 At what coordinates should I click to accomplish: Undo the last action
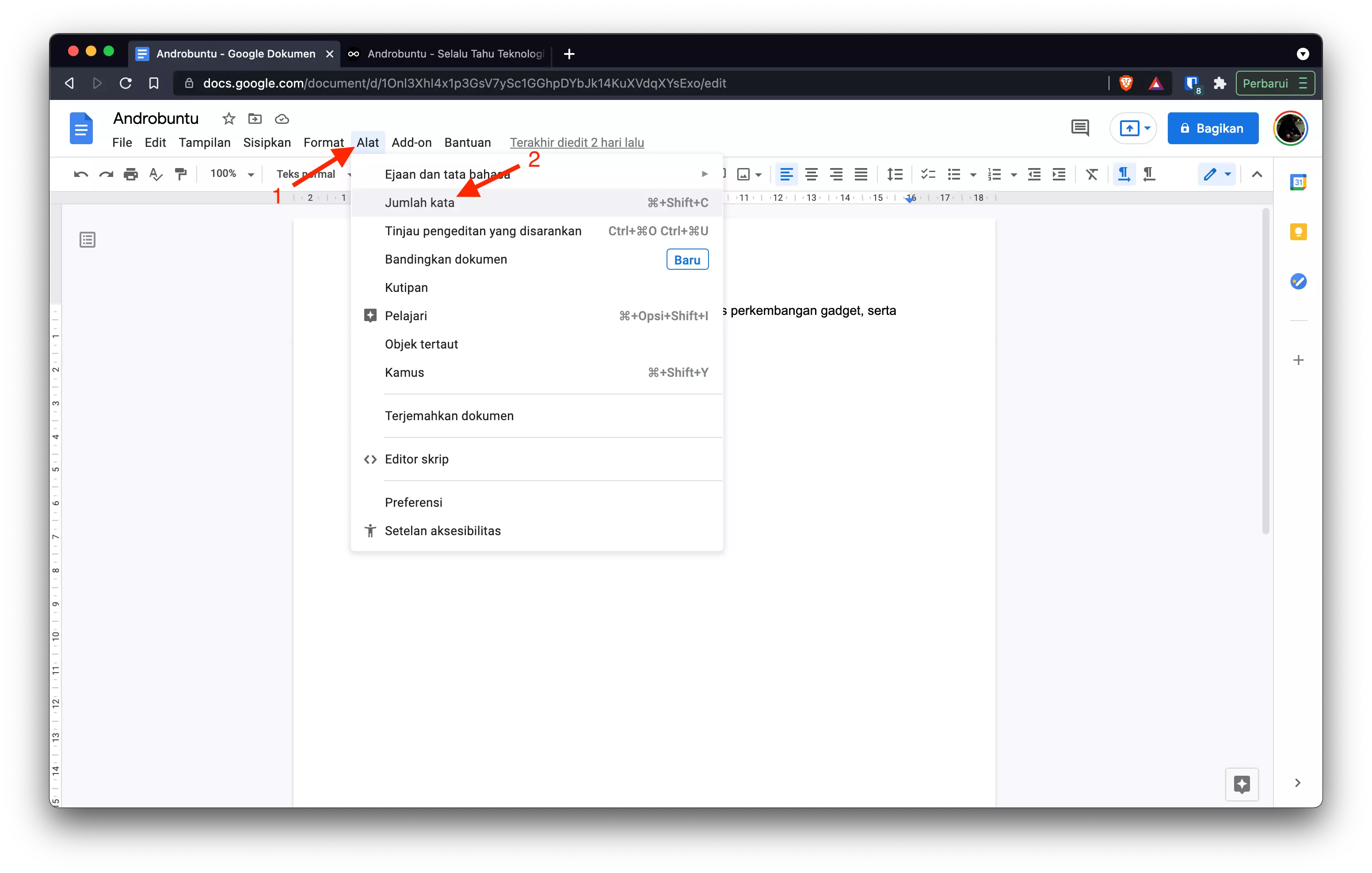click(x=80, y=174)
